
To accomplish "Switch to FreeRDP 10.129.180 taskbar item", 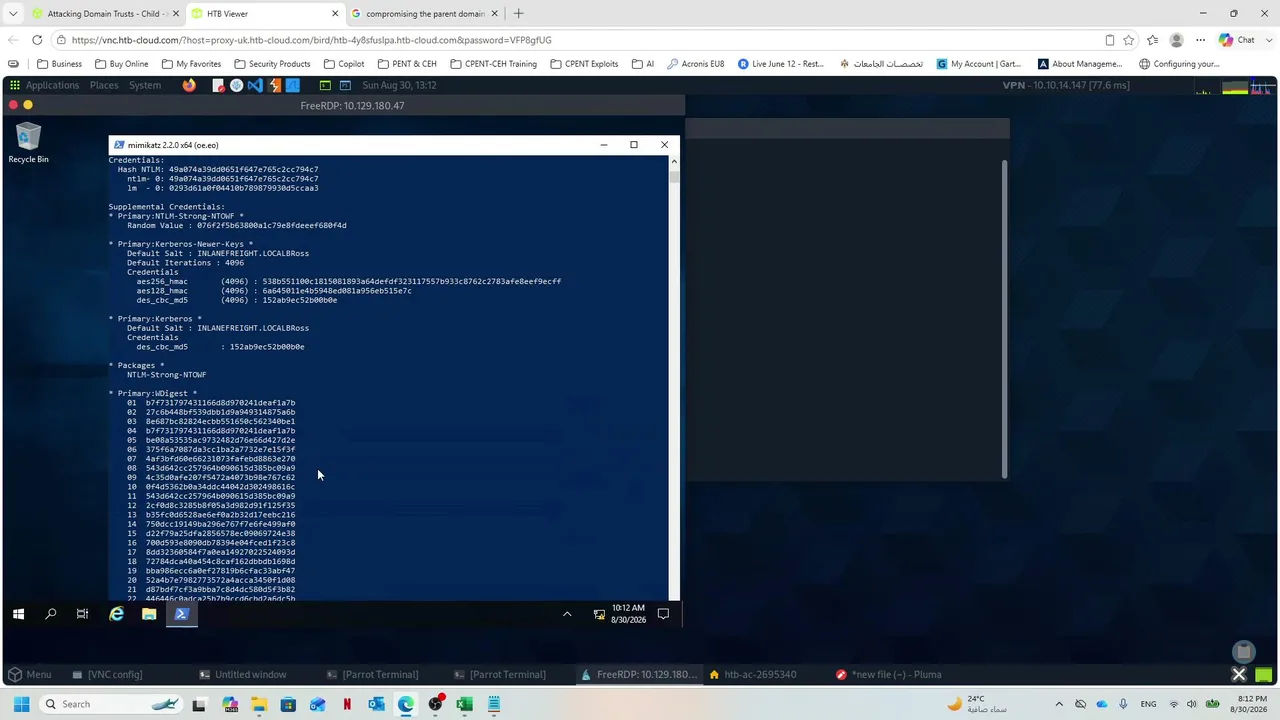I will point(640,674).
